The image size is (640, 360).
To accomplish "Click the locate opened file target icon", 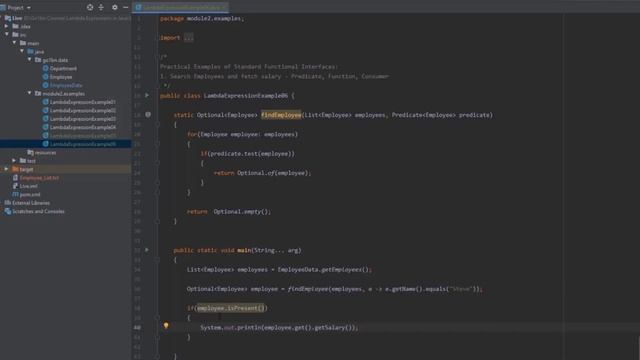I will [90, 7].
